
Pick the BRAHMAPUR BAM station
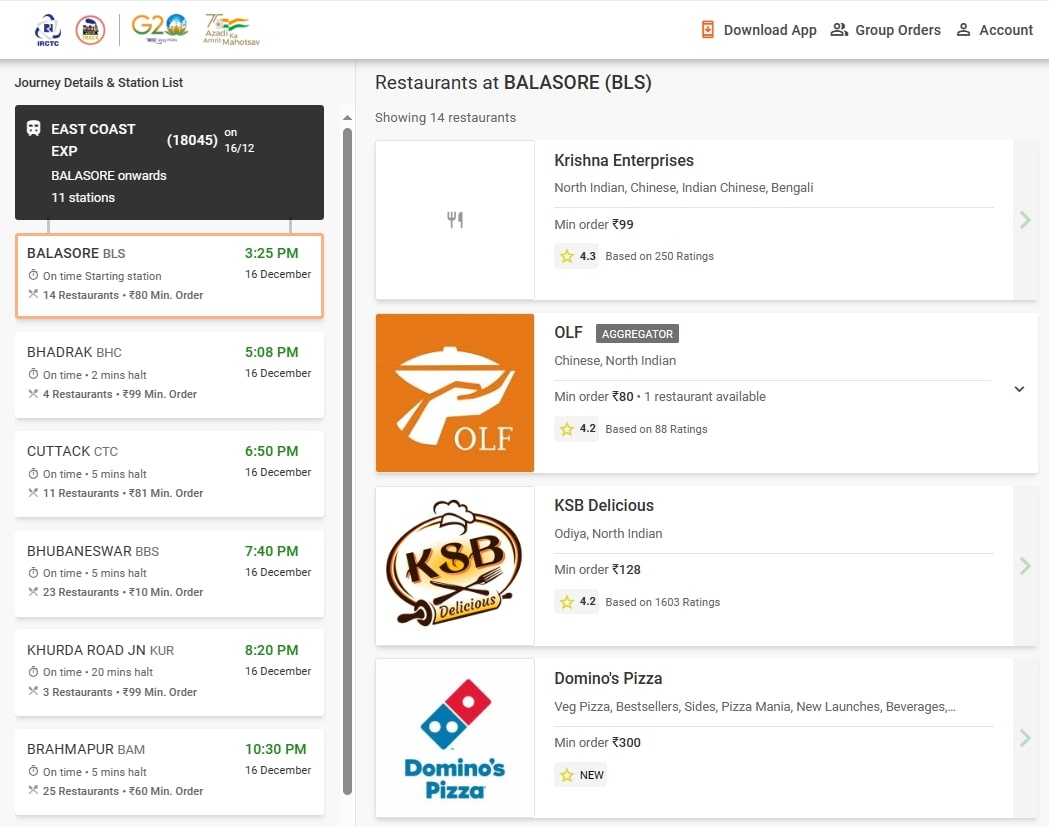[169, 771]
